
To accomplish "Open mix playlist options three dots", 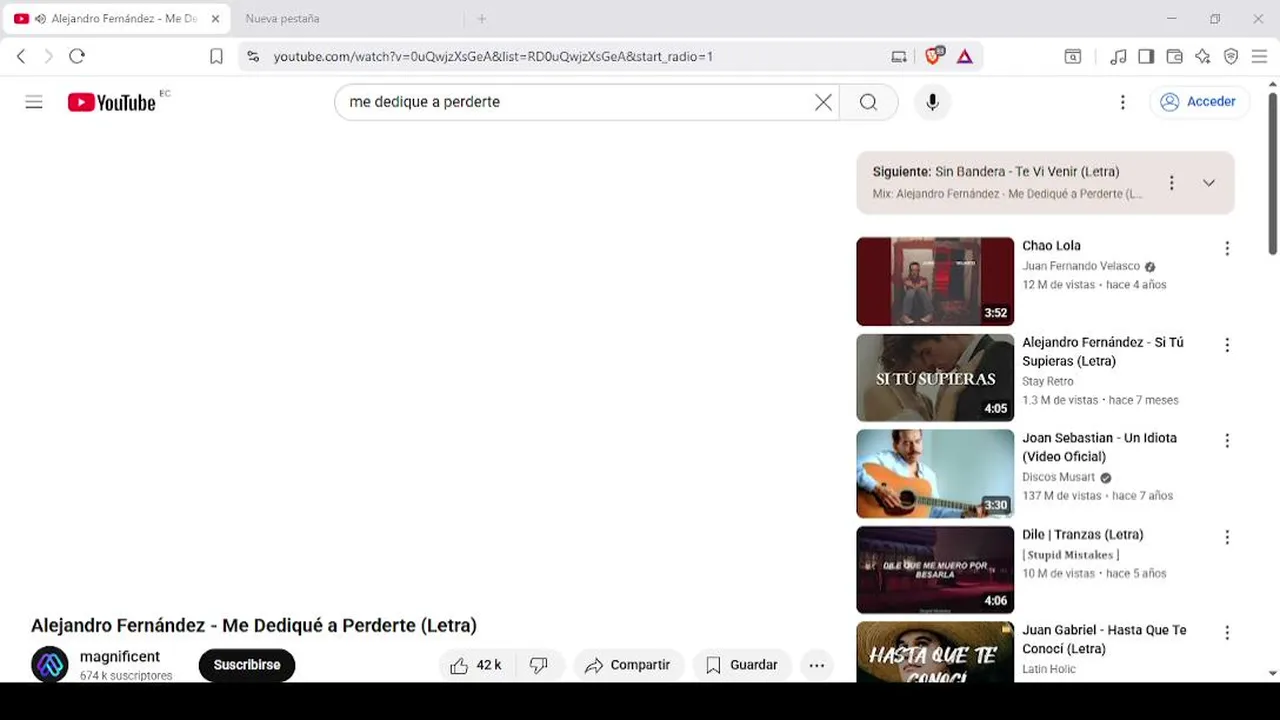I will 1171,183.
